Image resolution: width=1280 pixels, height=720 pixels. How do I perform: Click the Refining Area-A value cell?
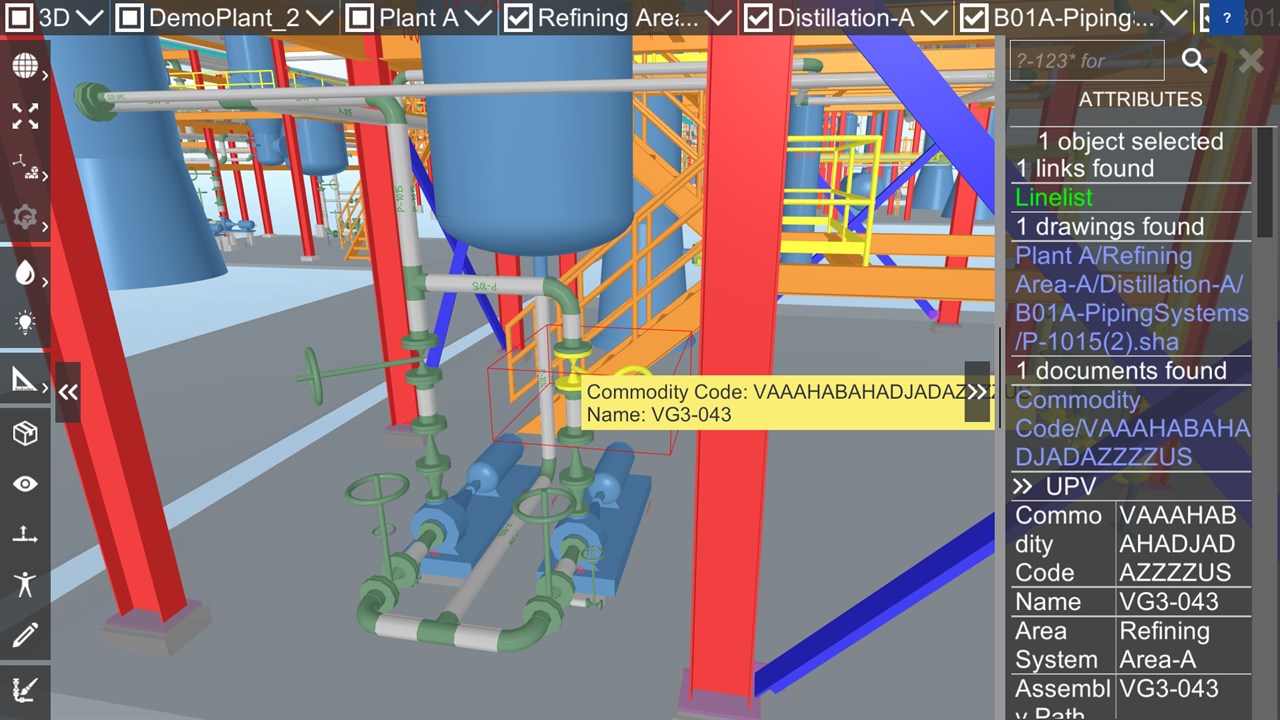point(1182,646)
